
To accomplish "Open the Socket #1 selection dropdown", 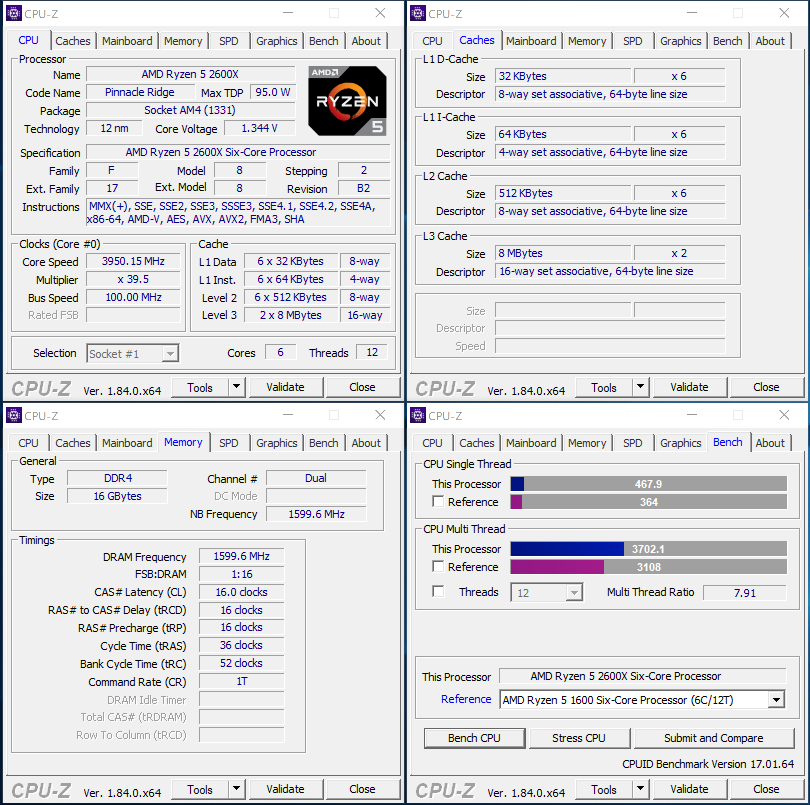I will (x=133, y=354).
